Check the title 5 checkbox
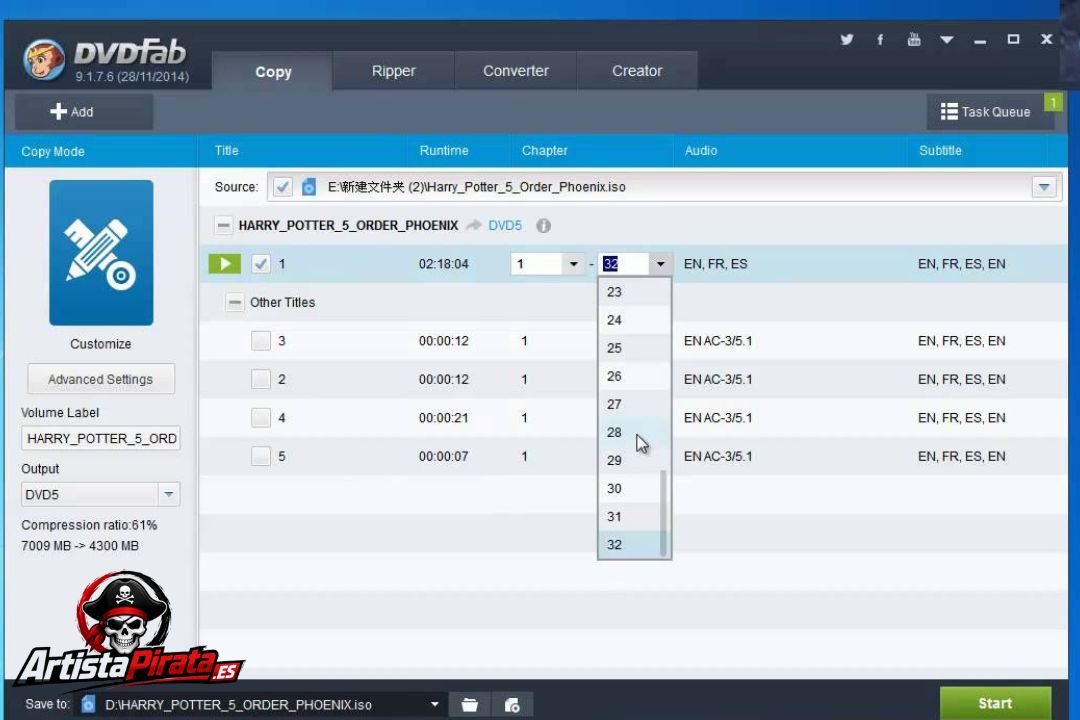 (260, 456)
